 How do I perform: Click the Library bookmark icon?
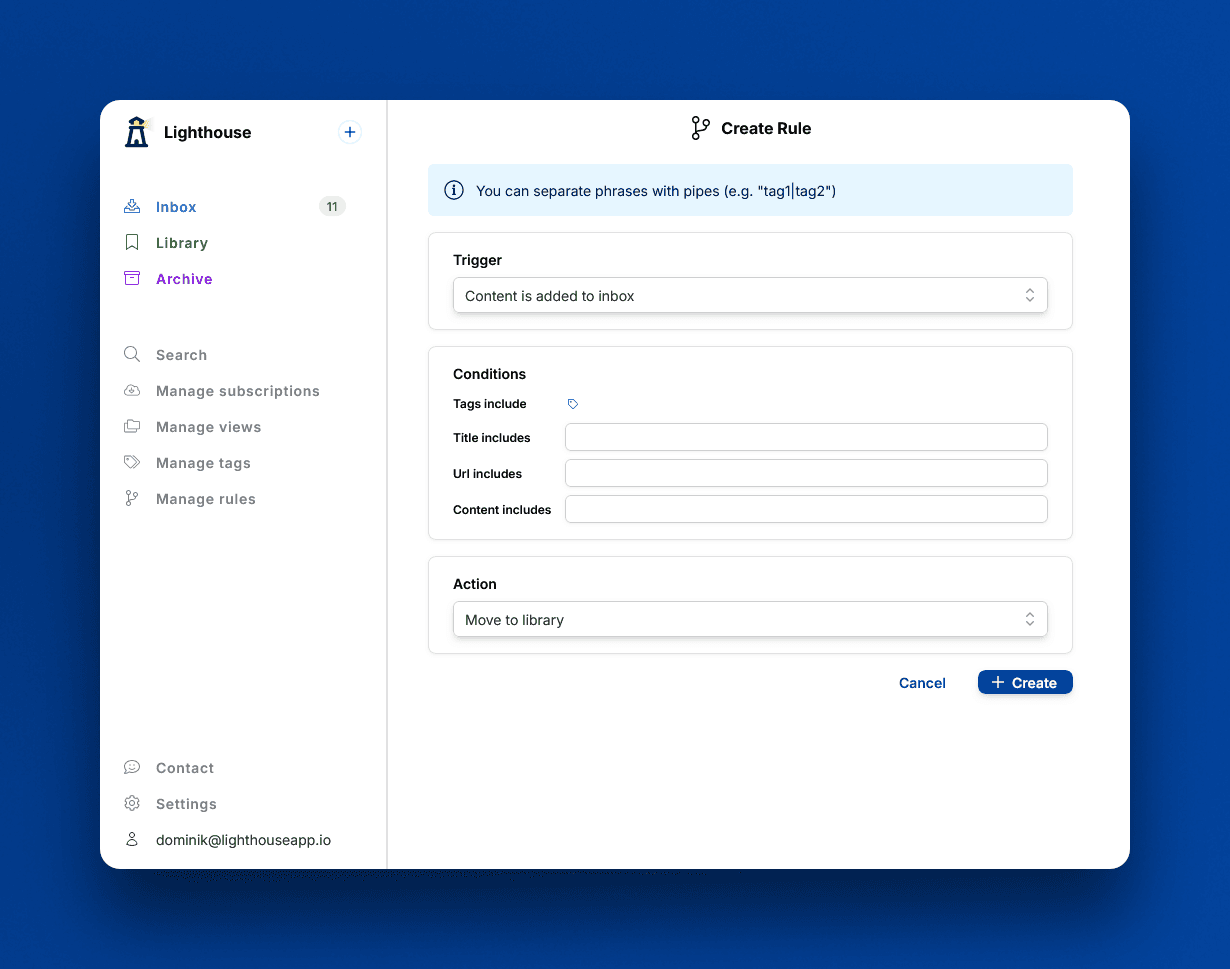tap(132, 243)
